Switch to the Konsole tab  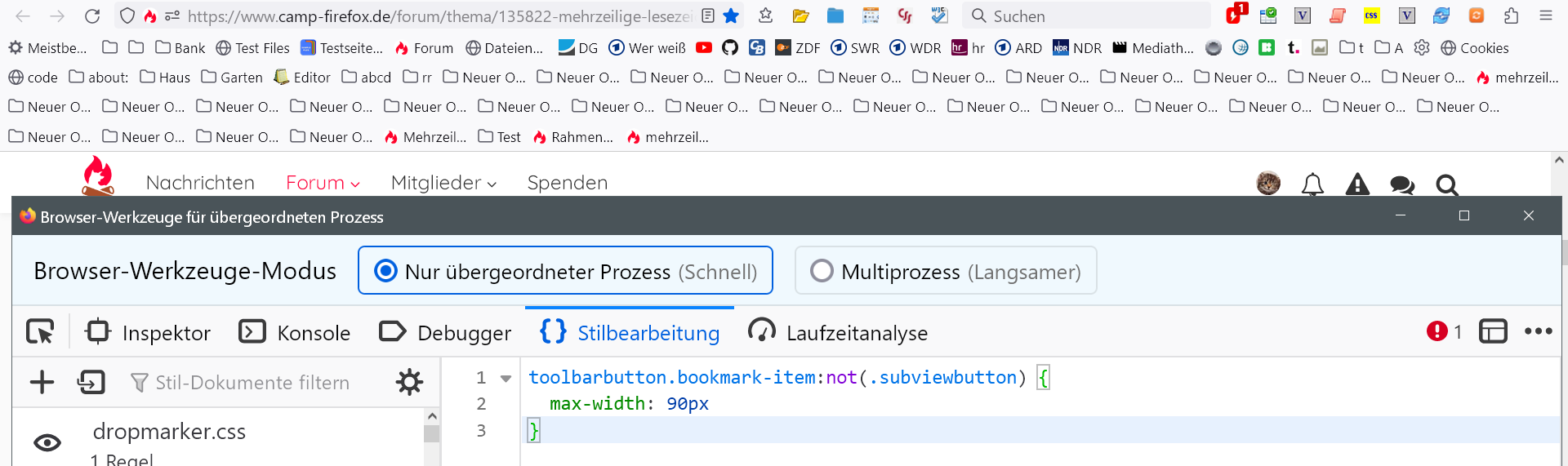(x=295, y=333)
